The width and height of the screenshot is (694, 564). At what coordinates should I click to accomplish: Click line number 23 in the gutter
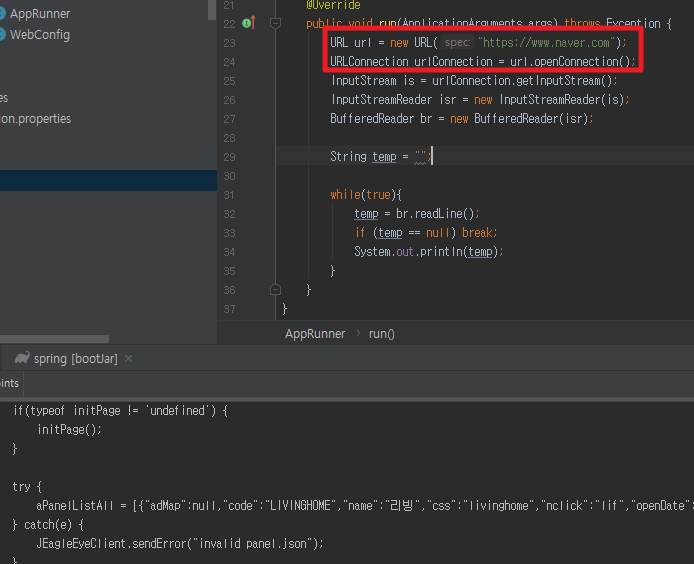point(229,43)
